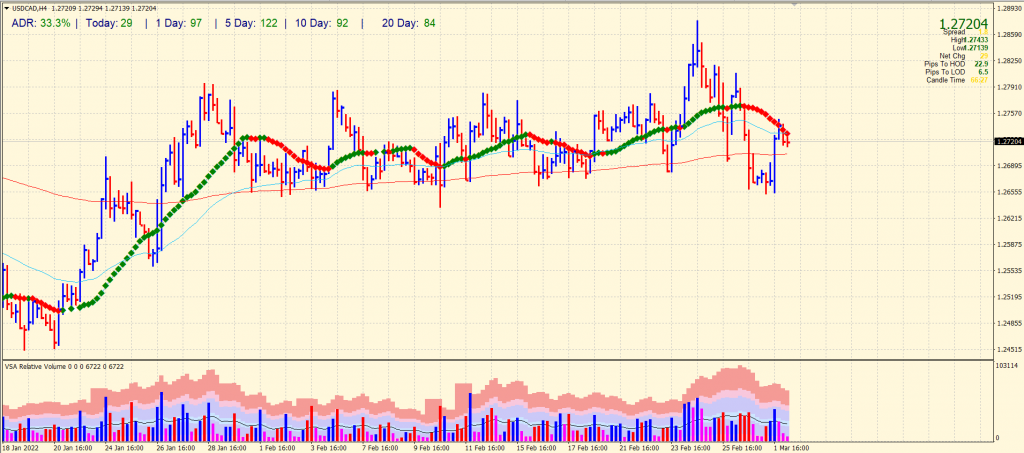The height and width of the screenshot is (453, 1024).
Task: Click the 20 Day: 84 range value
Action: click(408, 23)
